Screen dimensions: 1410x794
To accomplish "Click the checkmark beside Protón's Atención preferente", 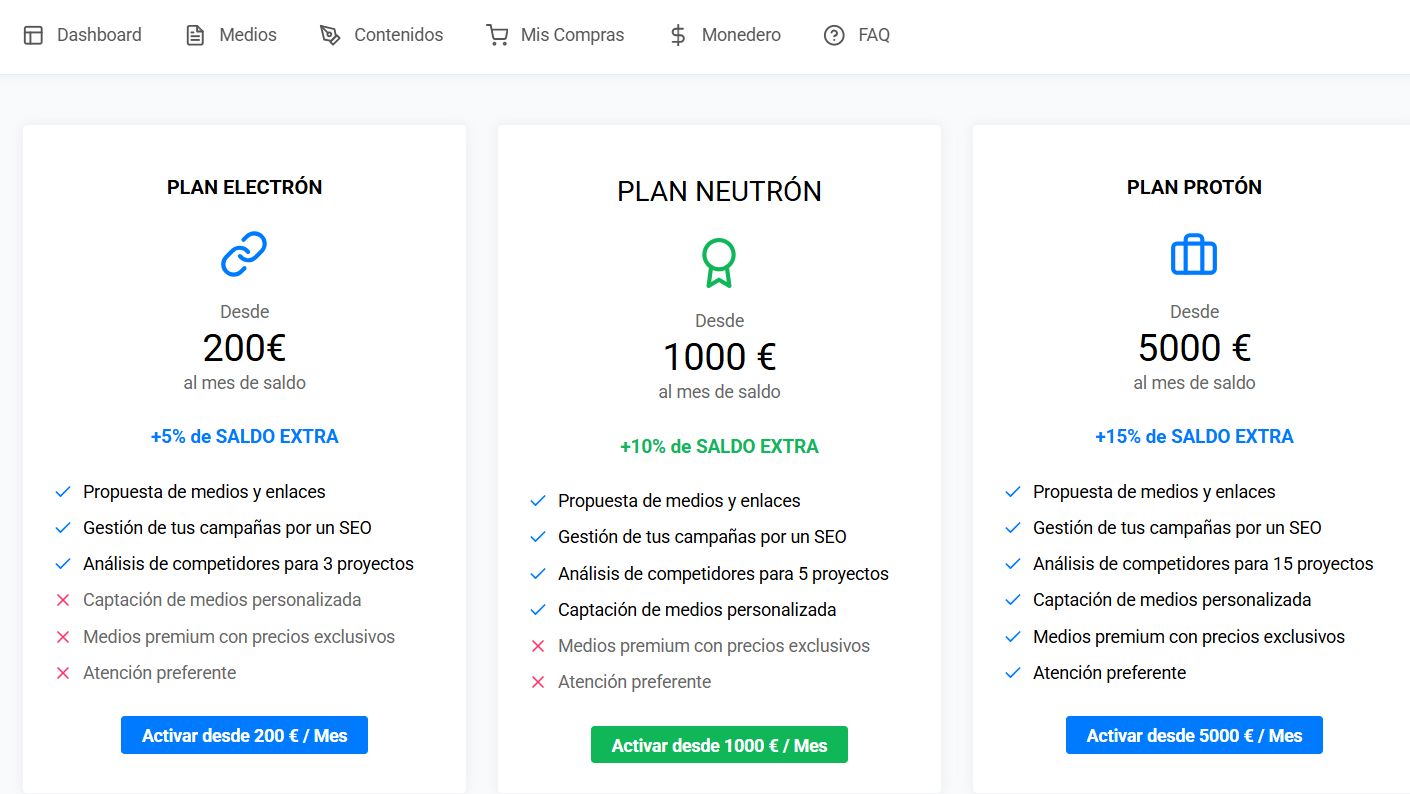I will [1013, 673].
